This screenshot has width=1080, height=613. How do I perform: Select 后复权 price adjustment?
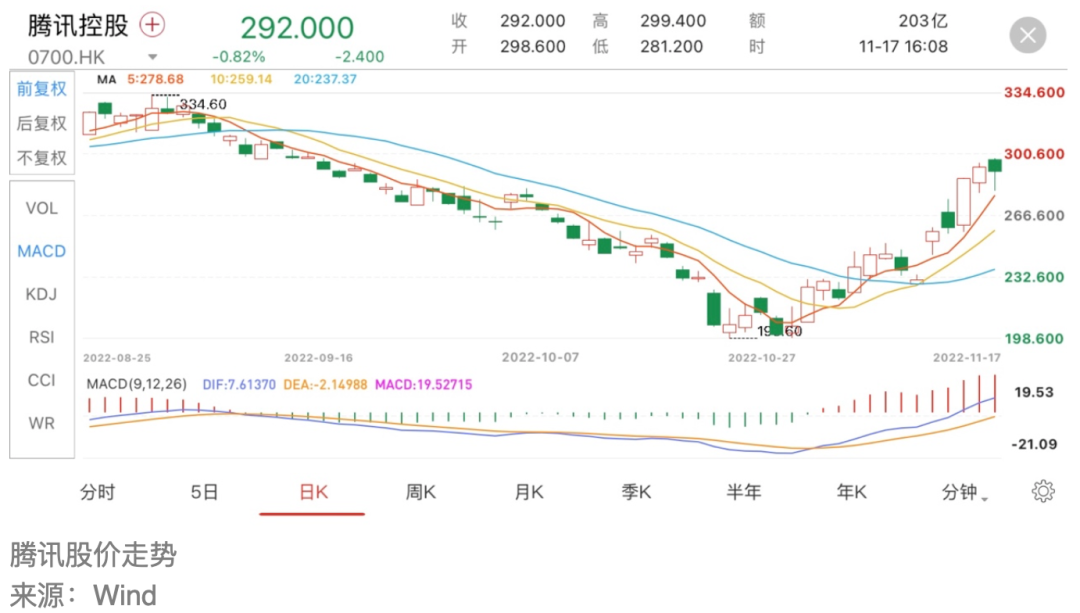42,123
